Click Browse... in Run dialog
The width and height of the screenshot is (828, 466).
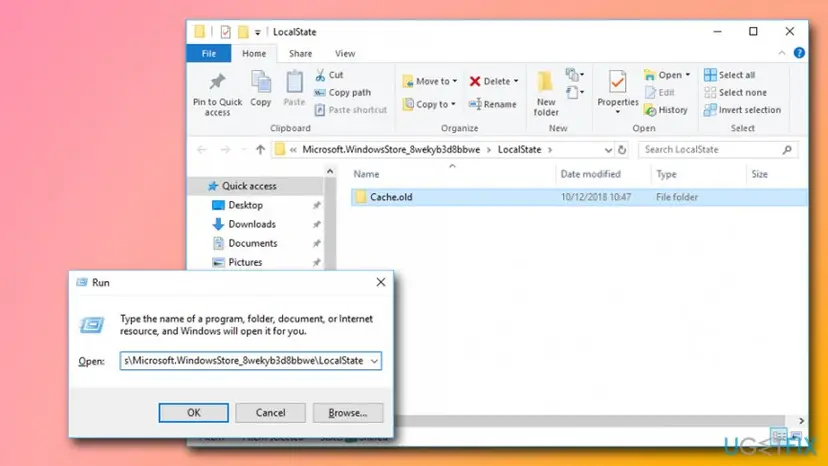[347, 413]
